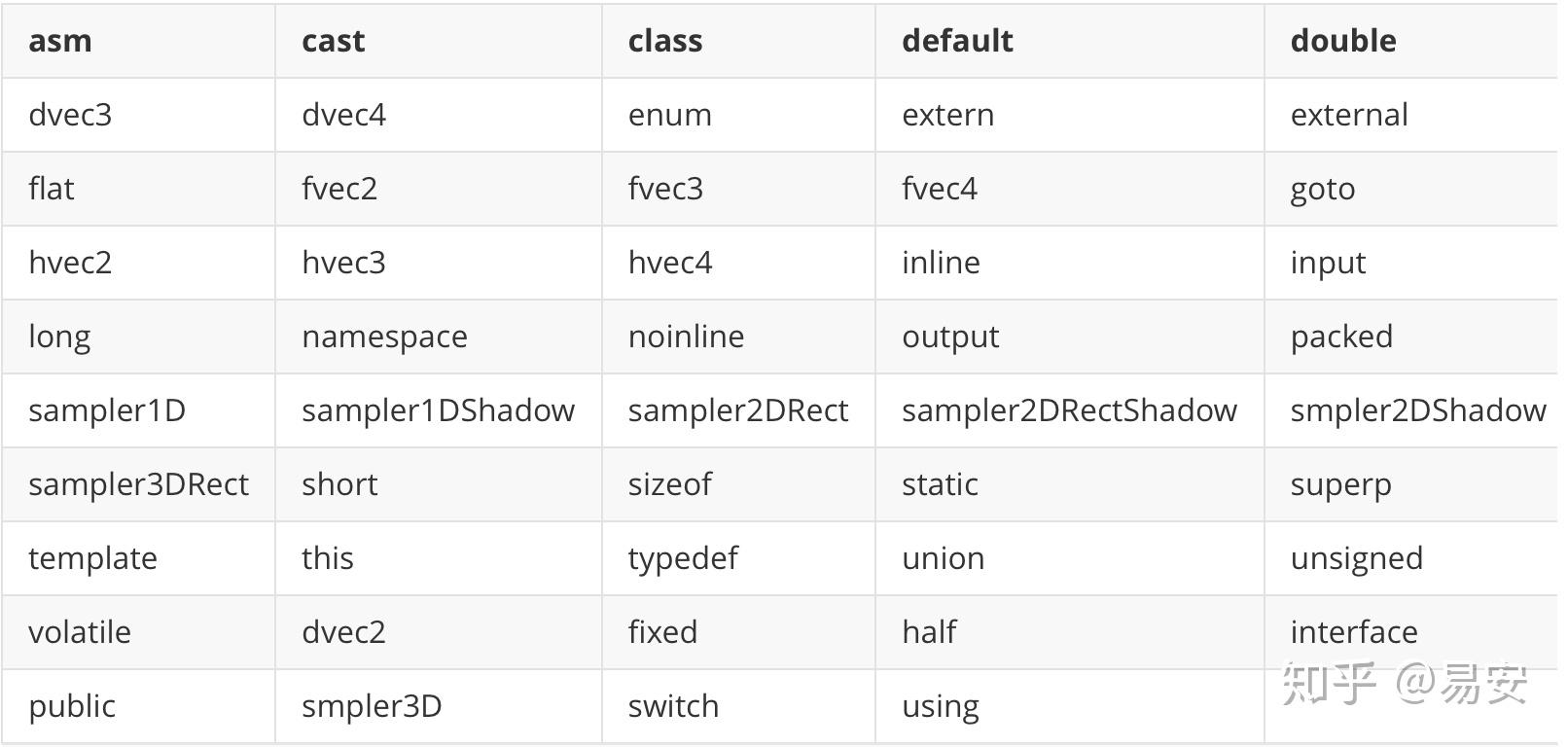
Task: Click the "half" keyword cell
Action: click(x=928, y=632)
